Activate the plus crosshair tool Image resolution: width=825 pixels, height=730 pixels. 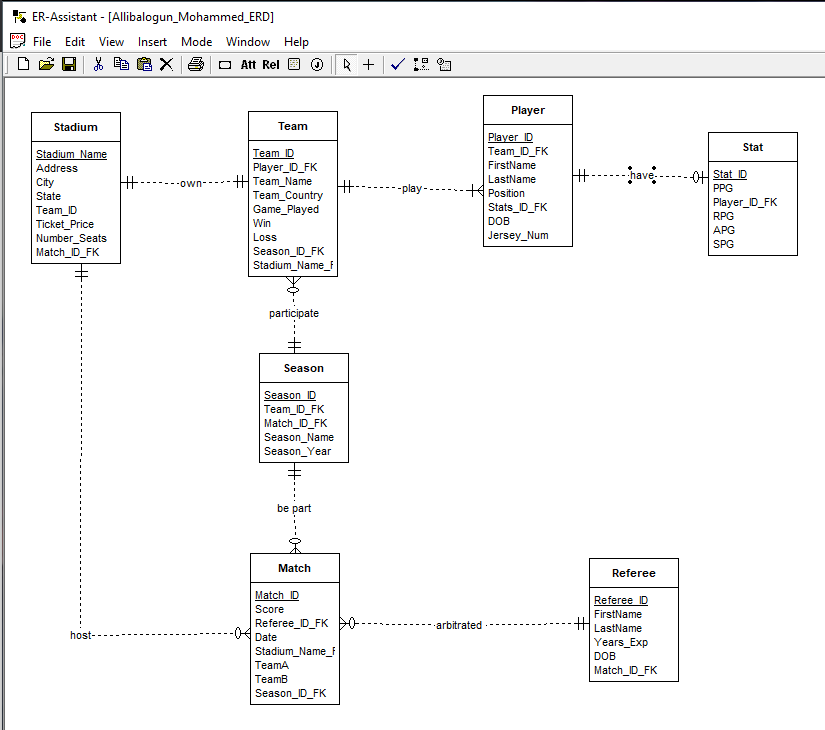click(369, 64)
